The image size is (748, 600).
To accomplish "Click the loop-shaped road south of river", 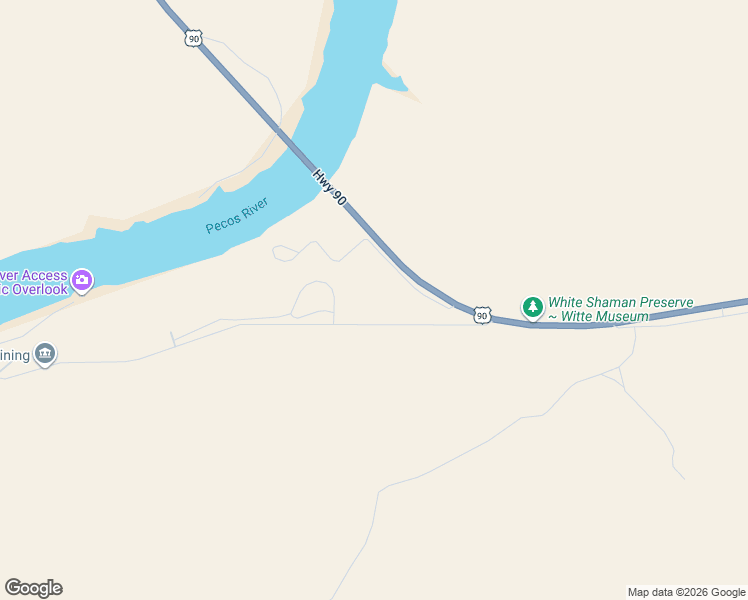I will point(314,300).
